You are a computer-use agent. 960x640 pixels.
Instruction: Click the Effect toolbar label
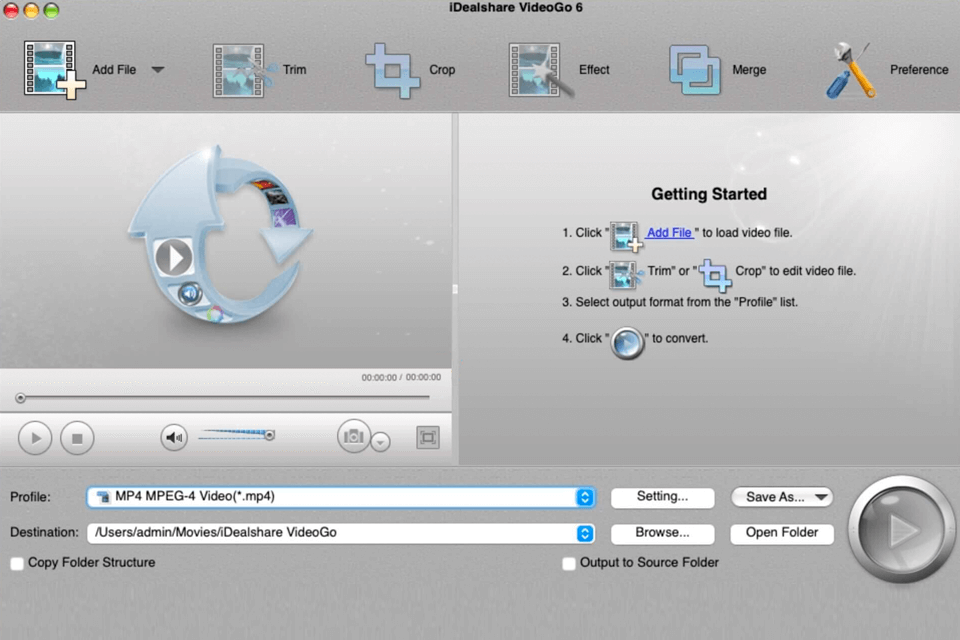[594, 70]
